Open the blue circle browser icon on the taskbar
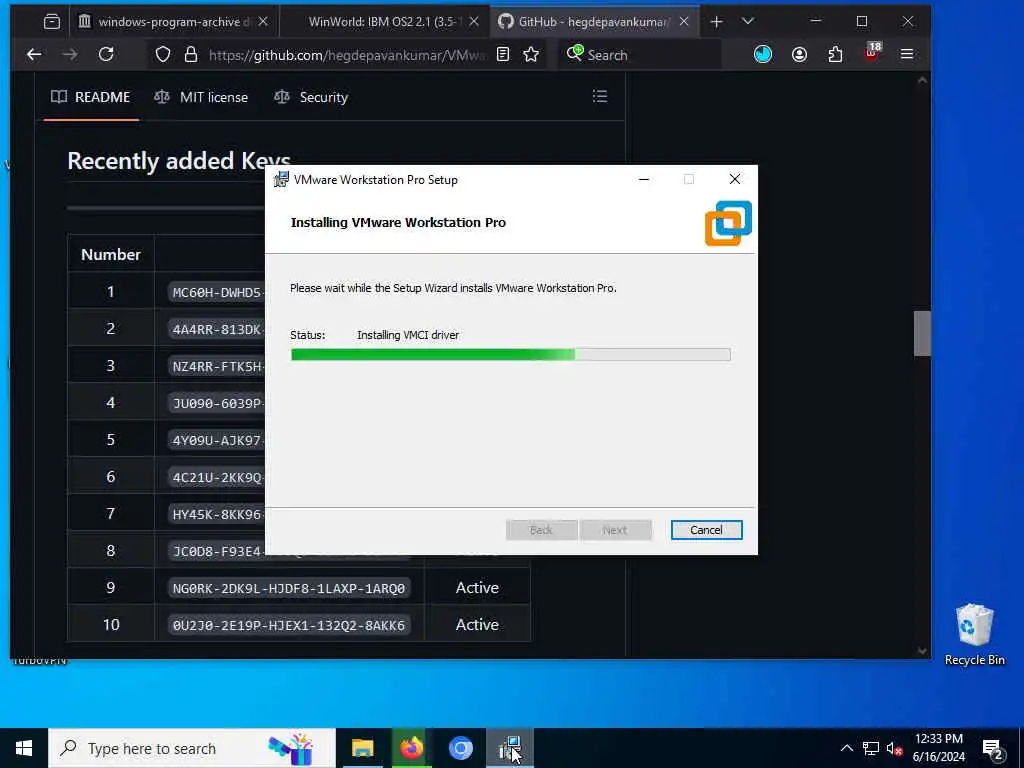 460,748
